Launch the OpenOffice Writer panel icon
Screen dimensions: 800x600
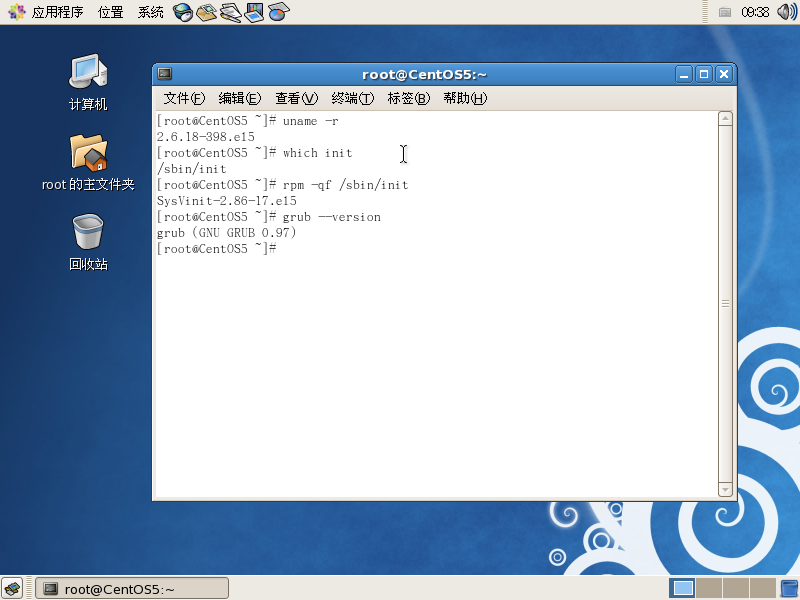[x=230, y=12]
